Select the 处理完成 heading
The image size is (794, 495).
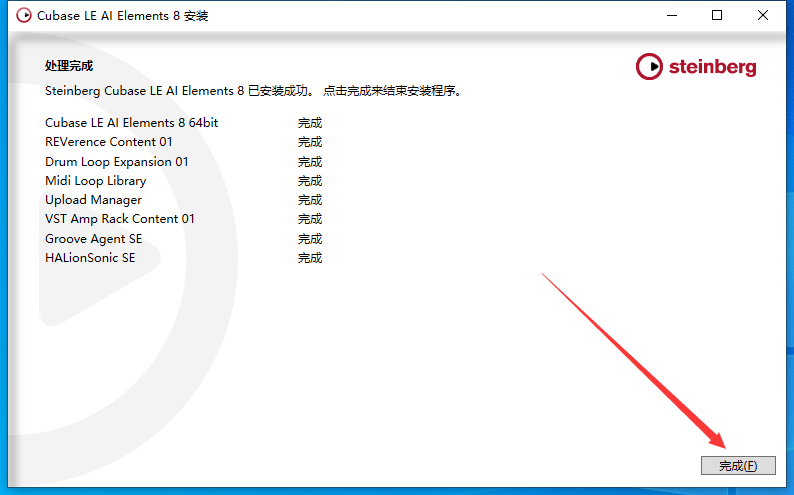(69, 66)
